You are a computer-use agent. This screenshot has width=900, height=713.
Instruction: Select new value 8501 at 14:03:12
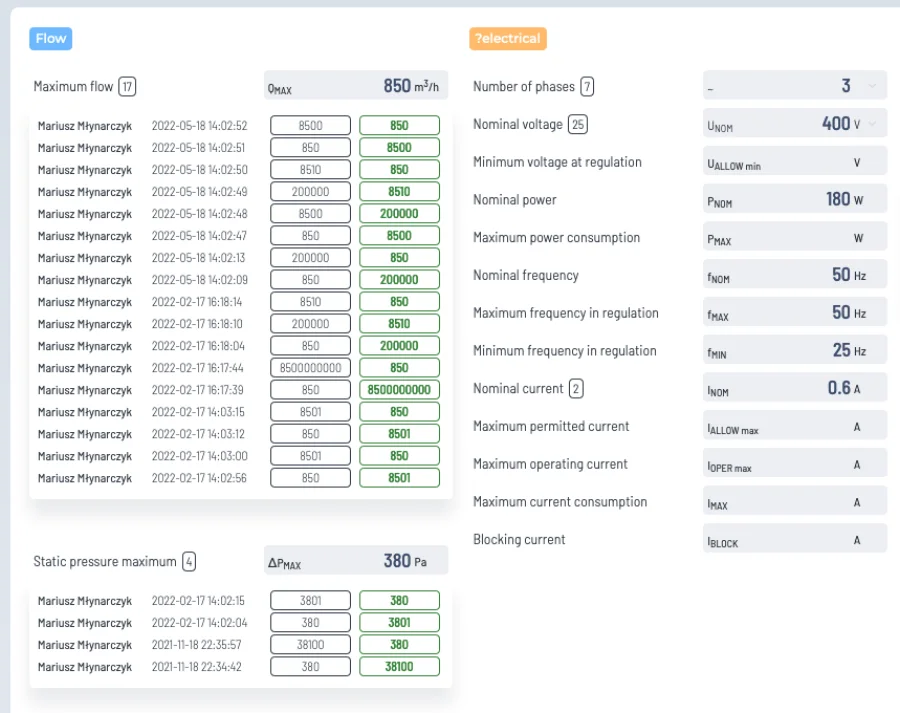click(x=399, y=434)
